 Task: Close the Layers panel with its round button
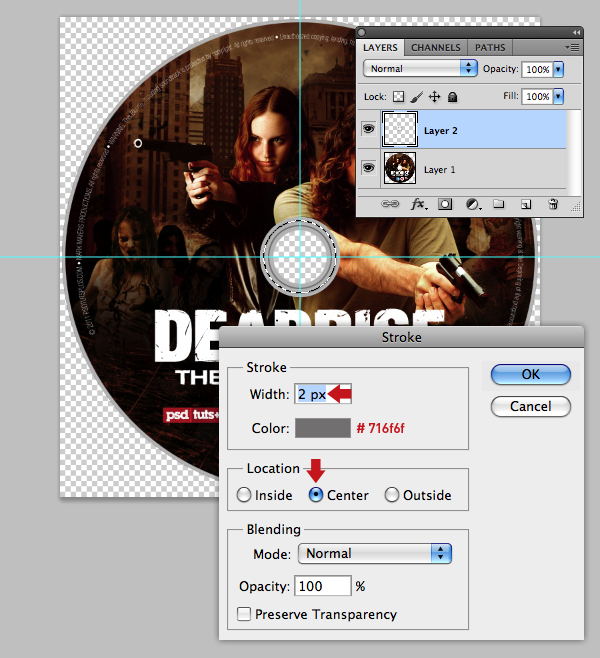[362, 32]
